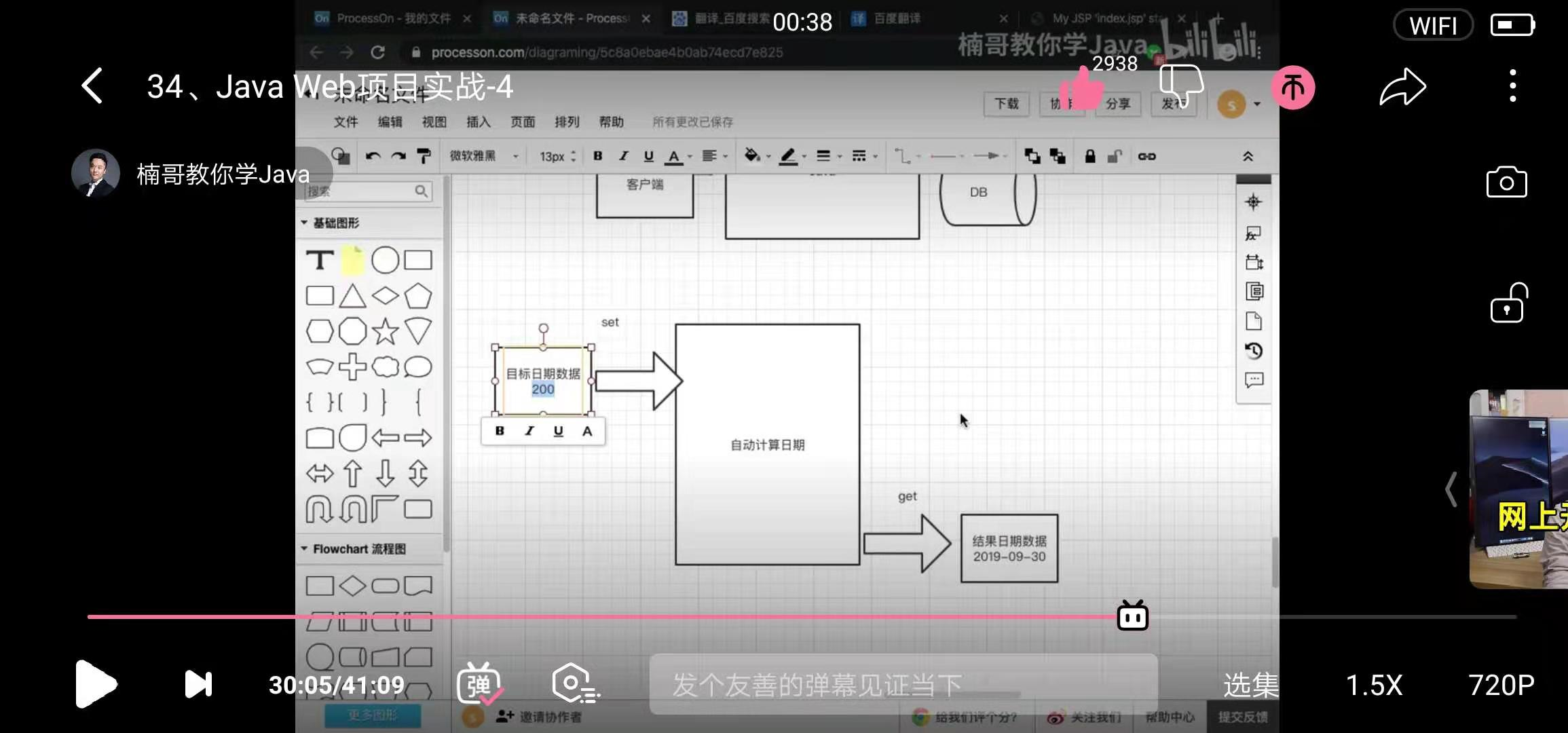Go back using the left arrow
The image size is (1568, 733).
point(92,86)
